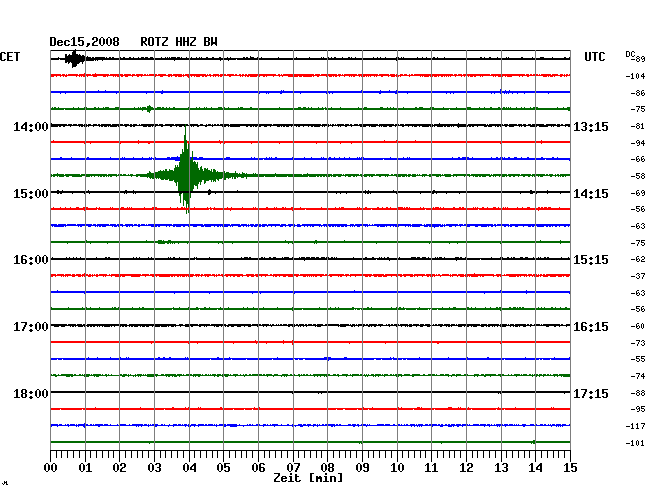Click the large green earthquake waveform peak
This screenshot has width=650, height=494.
(186, 170)
